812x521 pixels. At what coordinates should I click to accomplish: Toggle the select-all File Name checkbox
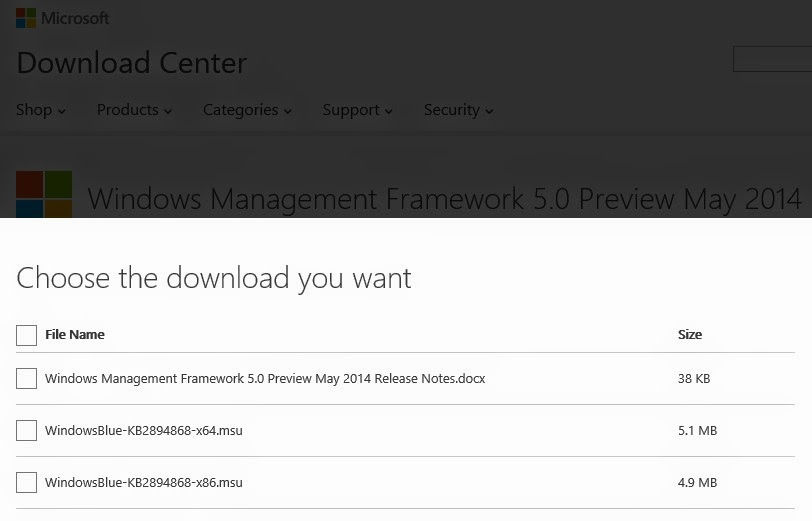tap(26, 335)
